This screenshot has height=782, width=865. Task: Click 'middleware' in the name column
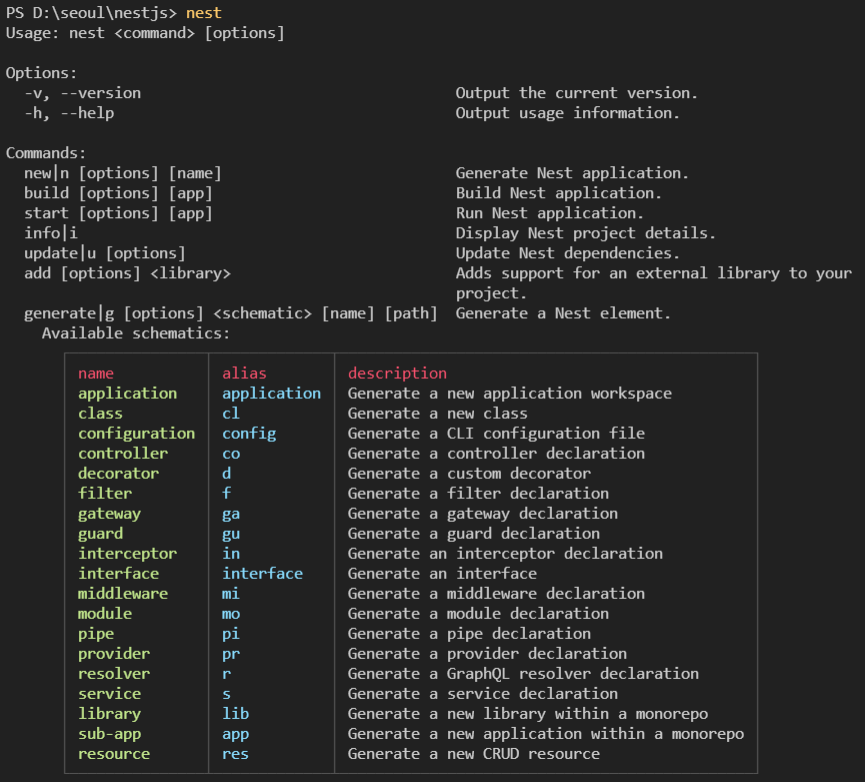pyautogui.click(x=123, y=594)
